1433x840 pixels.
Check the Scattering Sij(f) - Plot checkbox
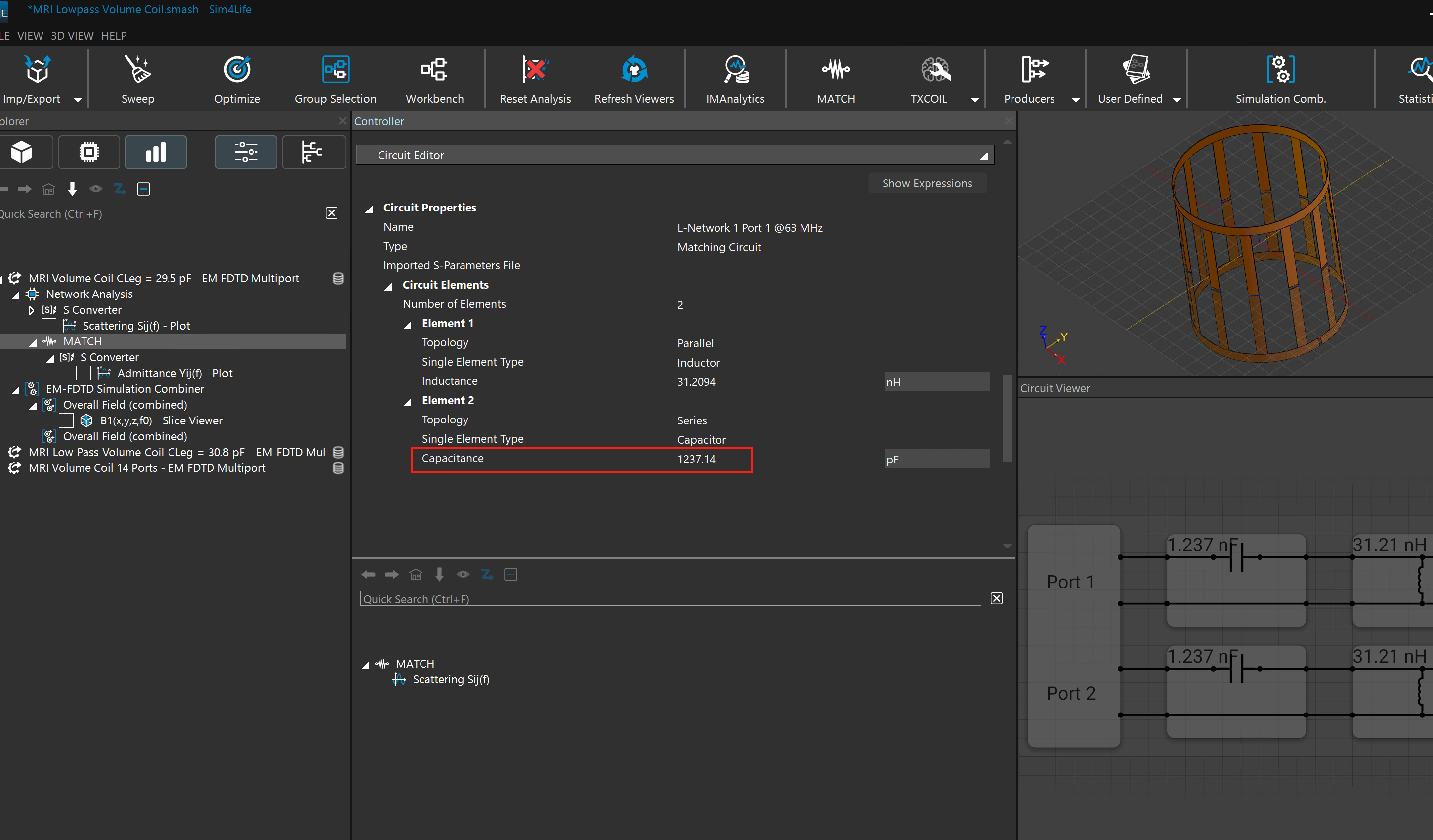49,326
